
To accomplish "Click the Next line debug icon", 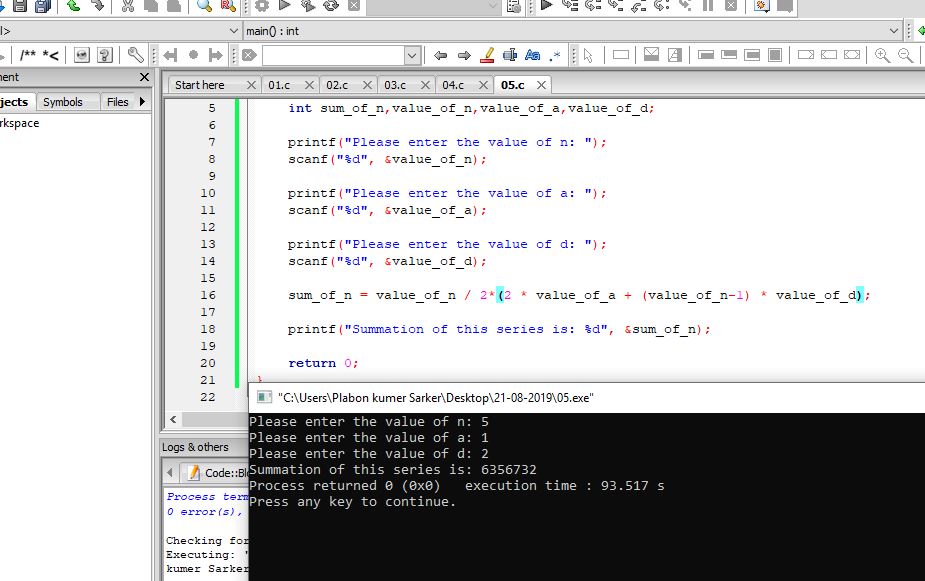I will point(593,6).
